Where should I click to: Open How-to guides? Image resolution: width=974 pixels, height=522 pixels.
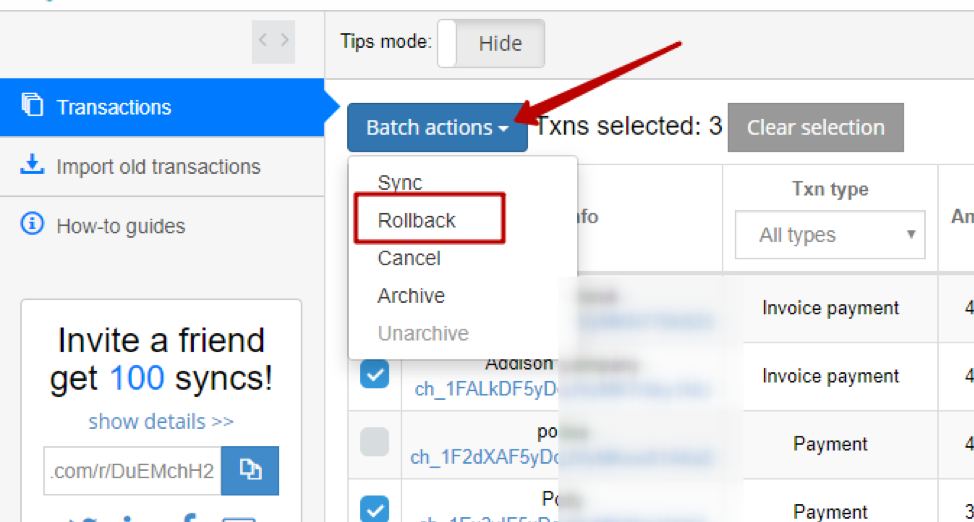pyautogui.click(x=121, y=226)
